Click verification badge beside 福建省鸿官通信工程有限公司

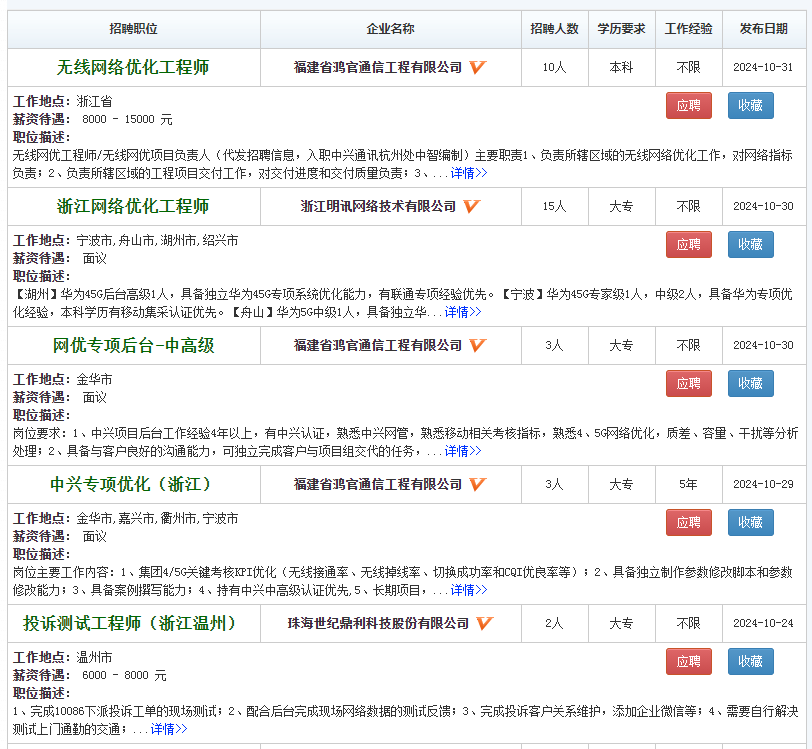[x=477, y=67]
